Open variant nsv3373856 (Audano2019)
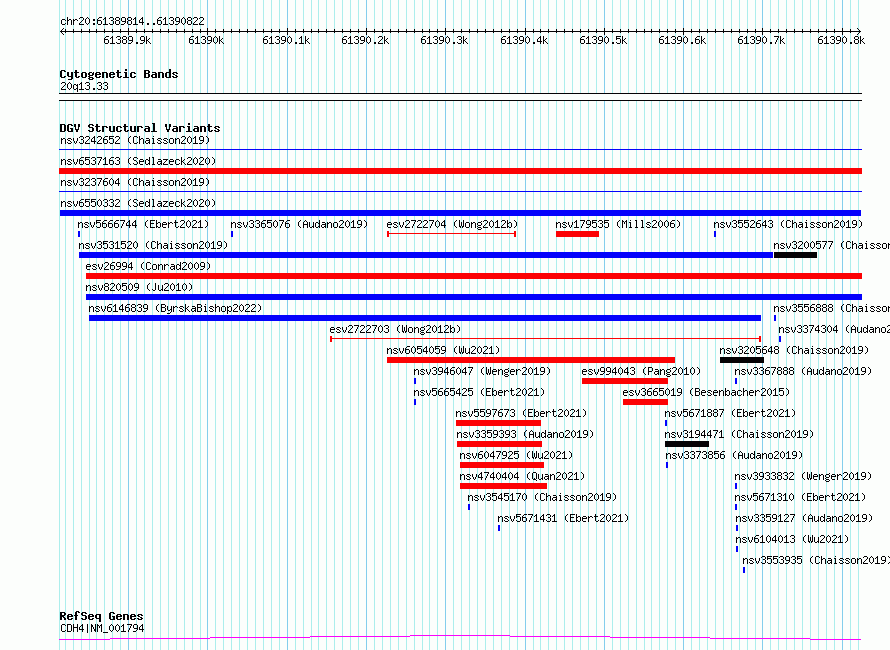The image size is (890, 650). click(734, 455)
